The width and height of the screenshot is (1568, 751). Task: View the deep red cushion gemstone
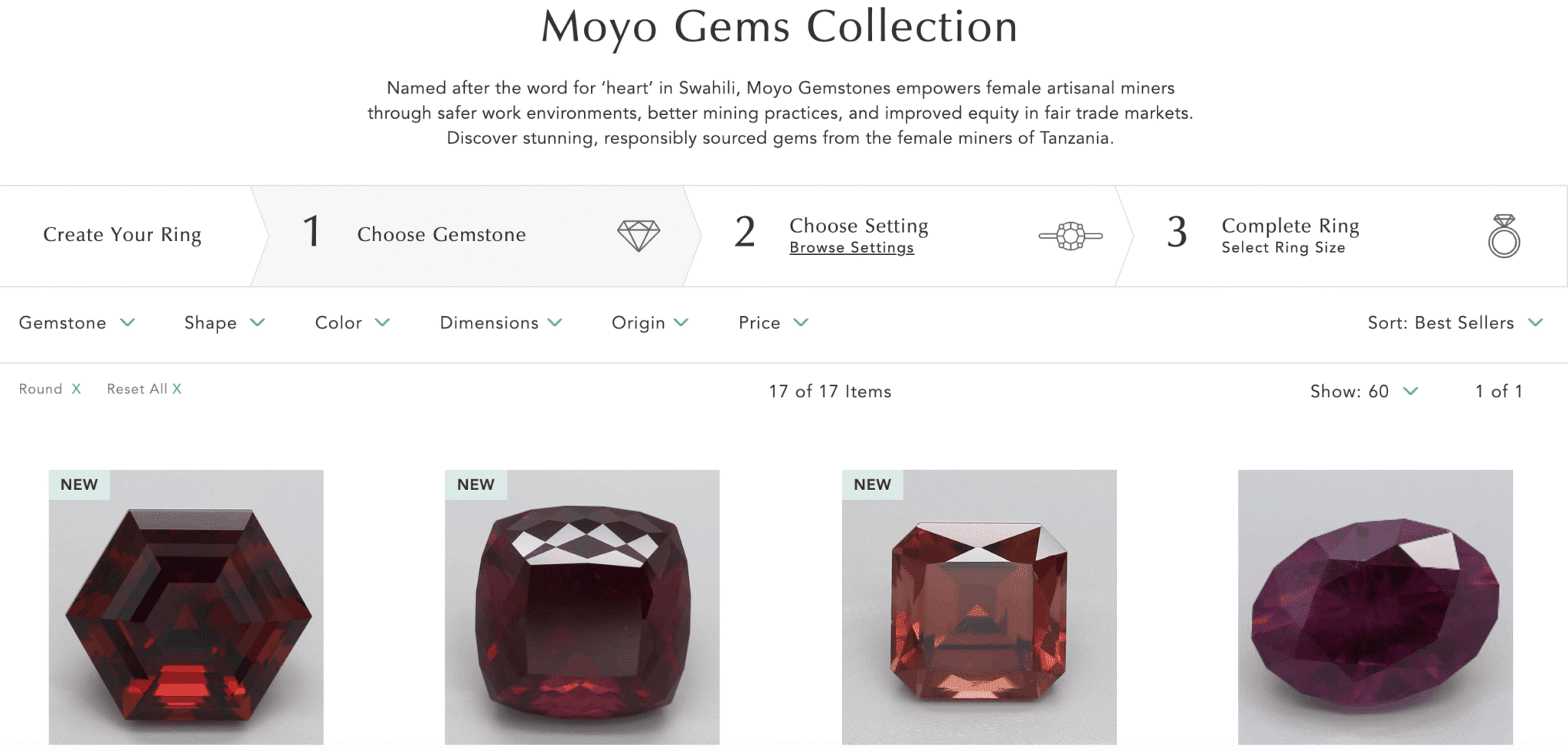tap(582, 607)
